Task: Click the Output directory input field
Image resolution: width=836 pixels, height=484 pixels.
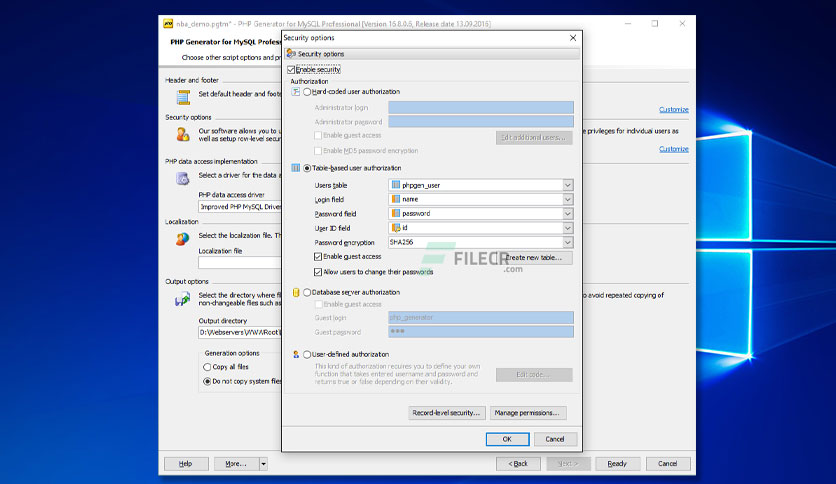Action: pyautogui.click(x=240, y=333)
